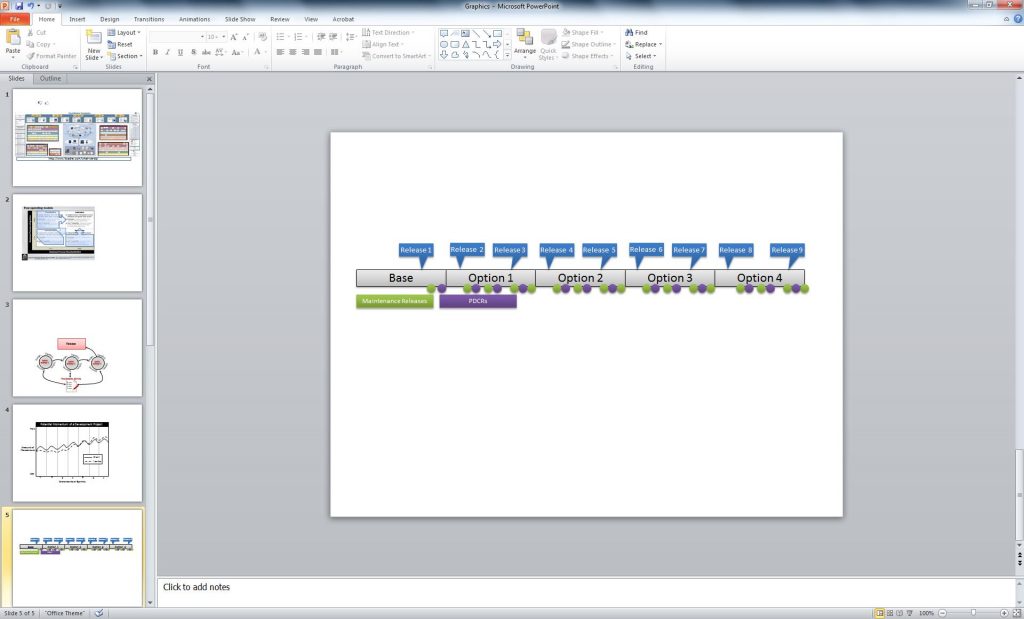The width and height of the screenshot is (1024, 619).
Task: Click the Find binoculars icon
Action: pyautogui.click(x=630, y=33)
